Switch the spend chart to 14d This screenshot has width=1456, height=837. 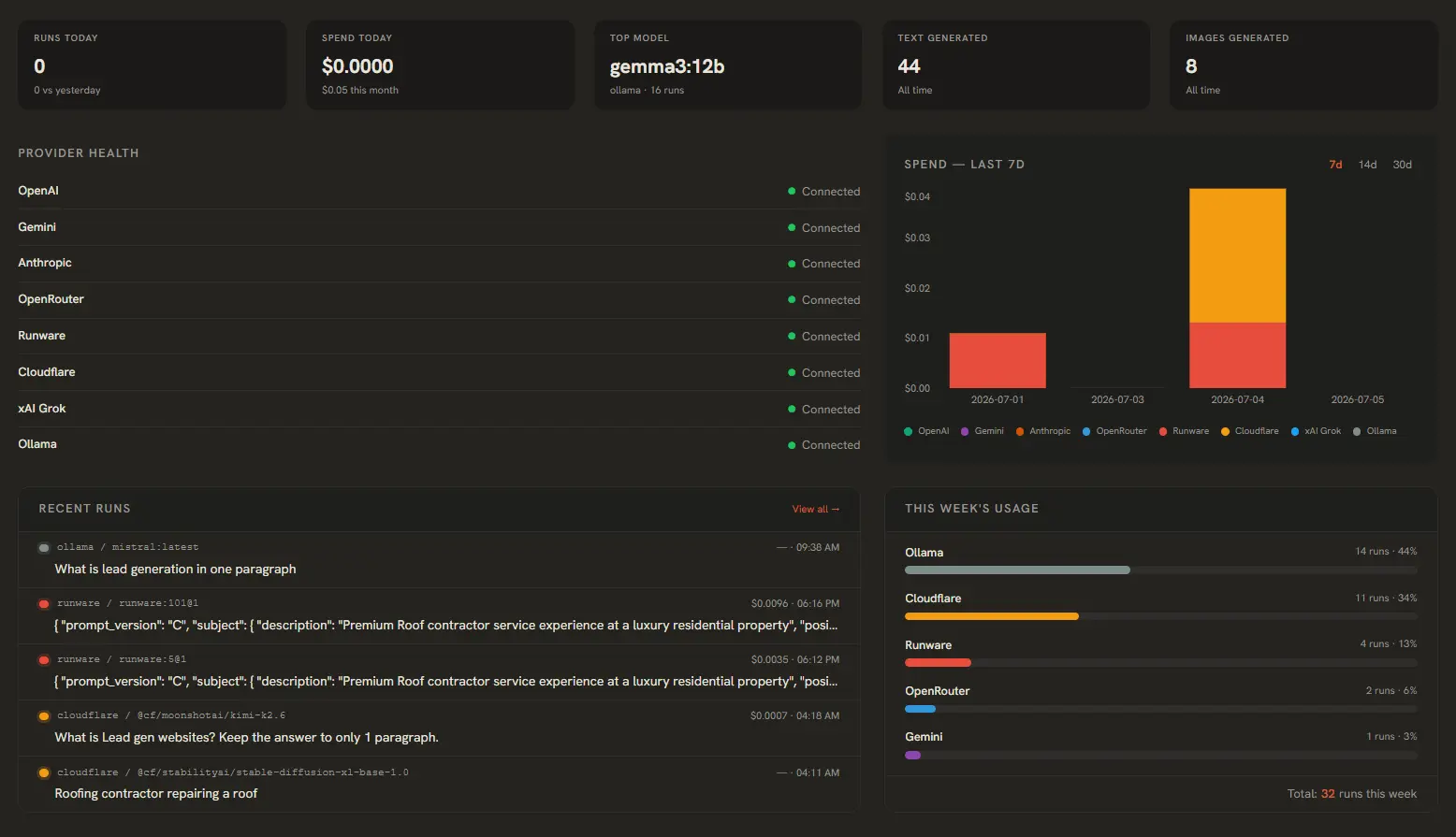click(x=1368, y=165)
